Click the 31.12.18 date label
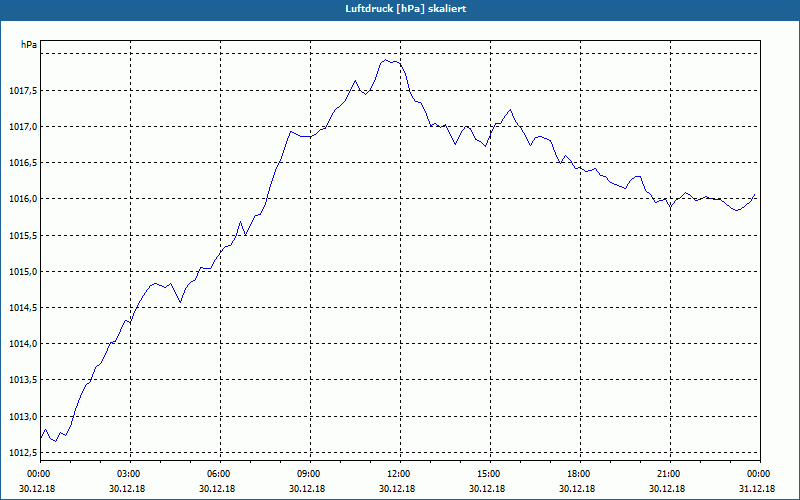 [757, 488]
